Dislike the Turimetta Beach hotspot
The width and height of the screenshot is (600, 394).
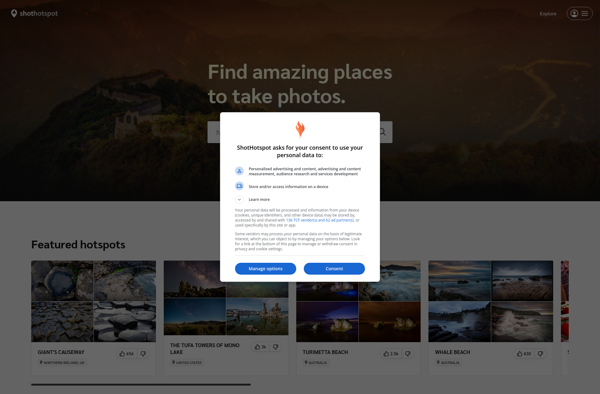[x=408, y=353]
